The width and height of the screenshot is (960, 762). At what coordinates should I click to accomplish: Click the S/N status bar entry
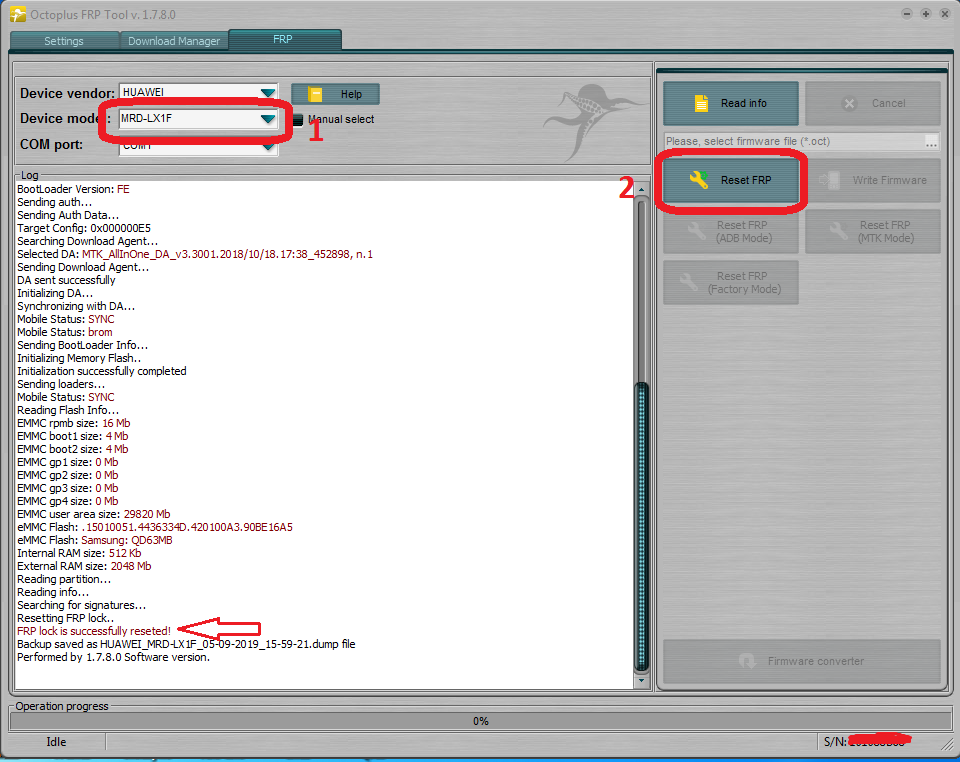tap(868, 742)
